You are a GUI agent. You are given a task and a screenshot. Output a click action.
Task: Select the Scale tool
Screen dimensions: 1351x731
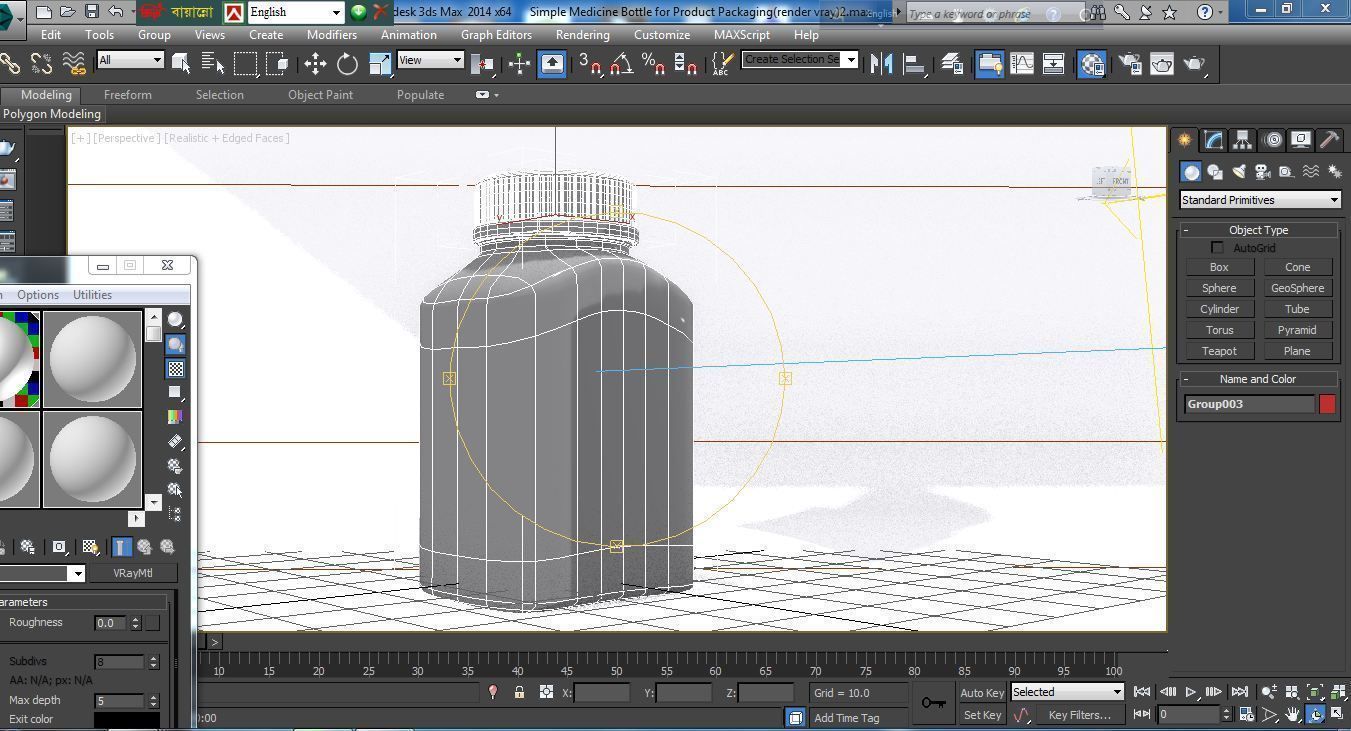[x=380, y=64]
